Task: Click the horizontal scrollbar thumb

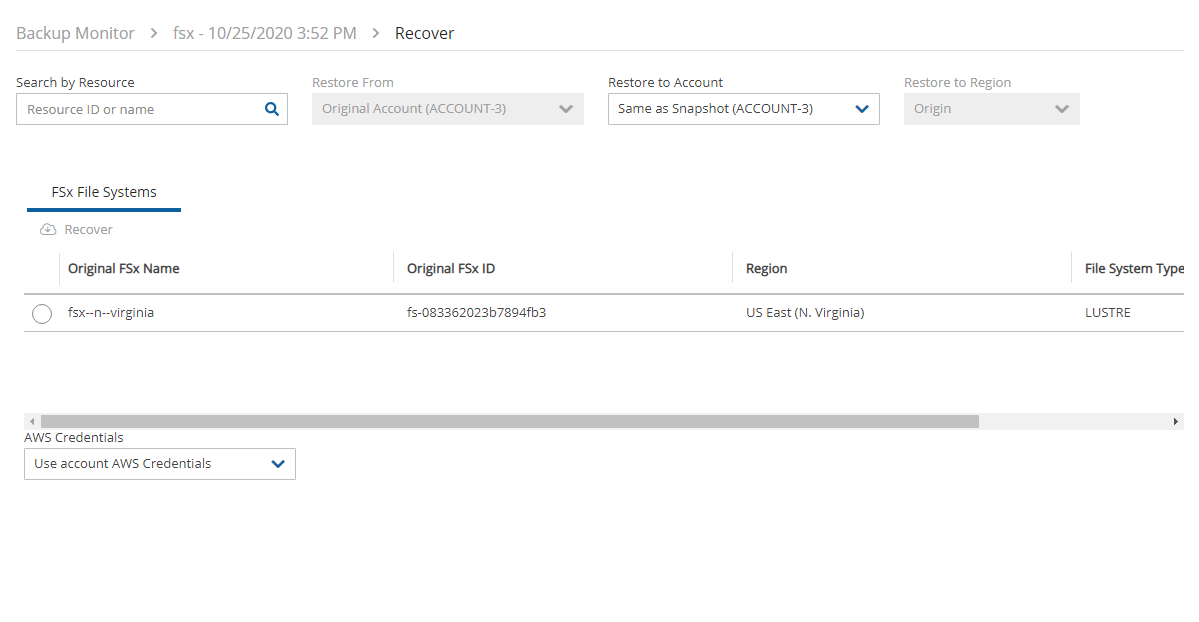Action: tap(510, 422)
